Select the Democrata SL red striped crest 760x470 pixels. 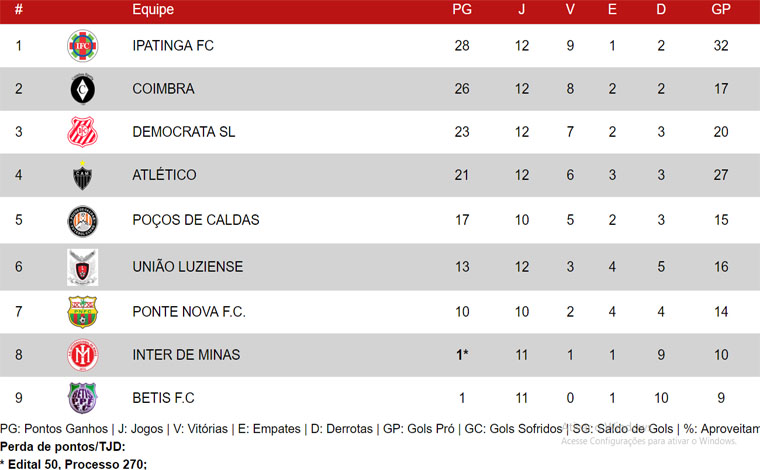point(82,132)
